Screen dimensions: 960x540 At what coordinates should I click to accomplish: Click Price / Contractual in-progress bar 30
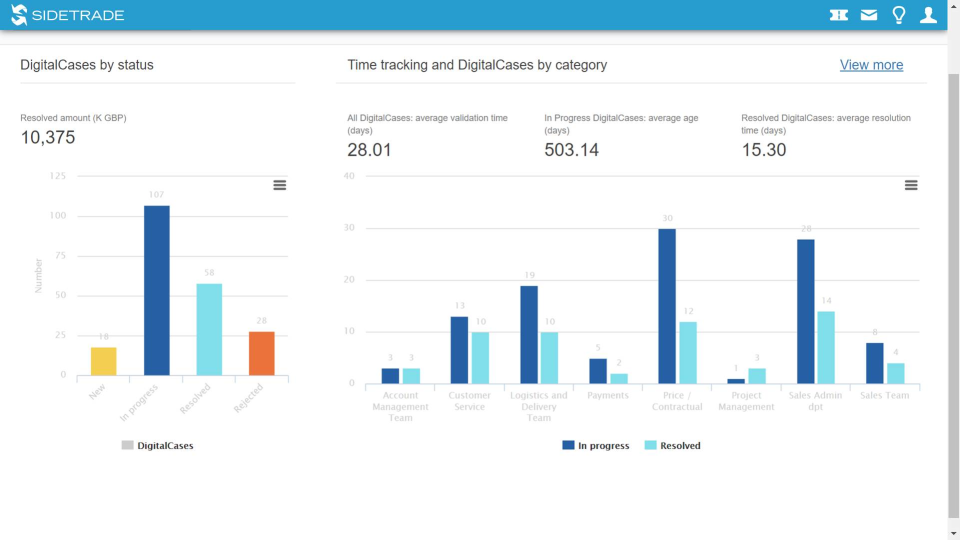click(667, 306)
